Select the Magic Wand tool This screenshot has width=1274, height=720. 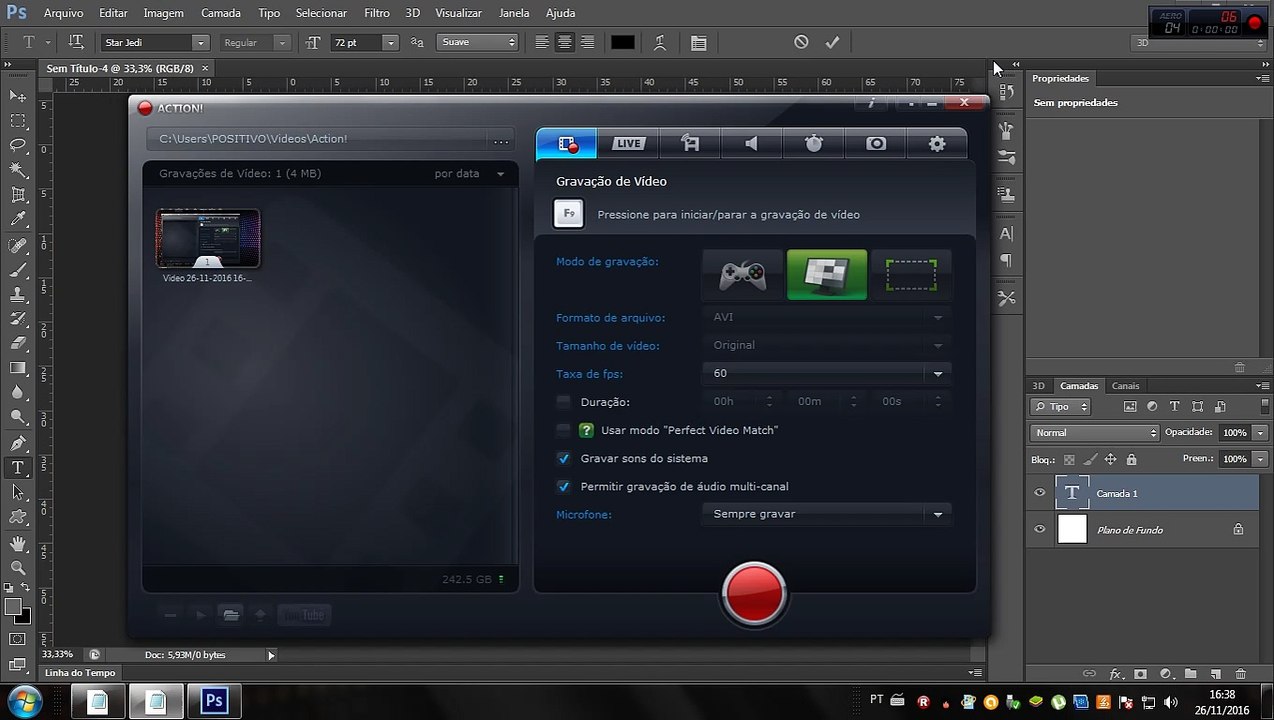18,170
